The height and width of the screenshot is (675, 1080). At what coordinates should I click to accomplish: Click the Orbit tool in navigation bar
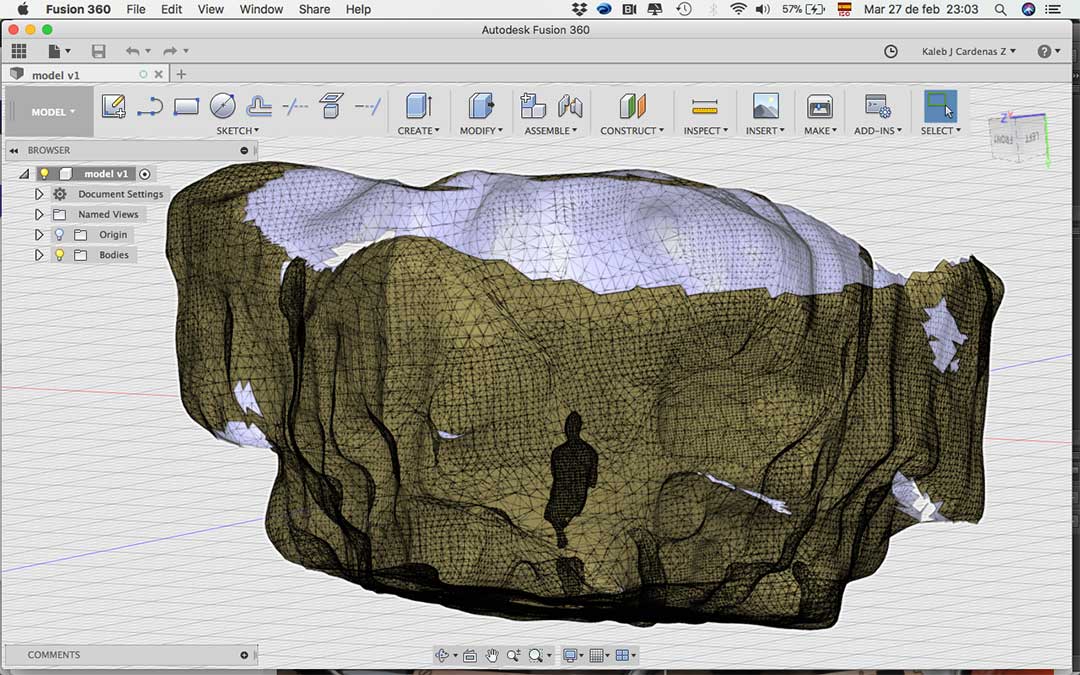pos(442,655)
